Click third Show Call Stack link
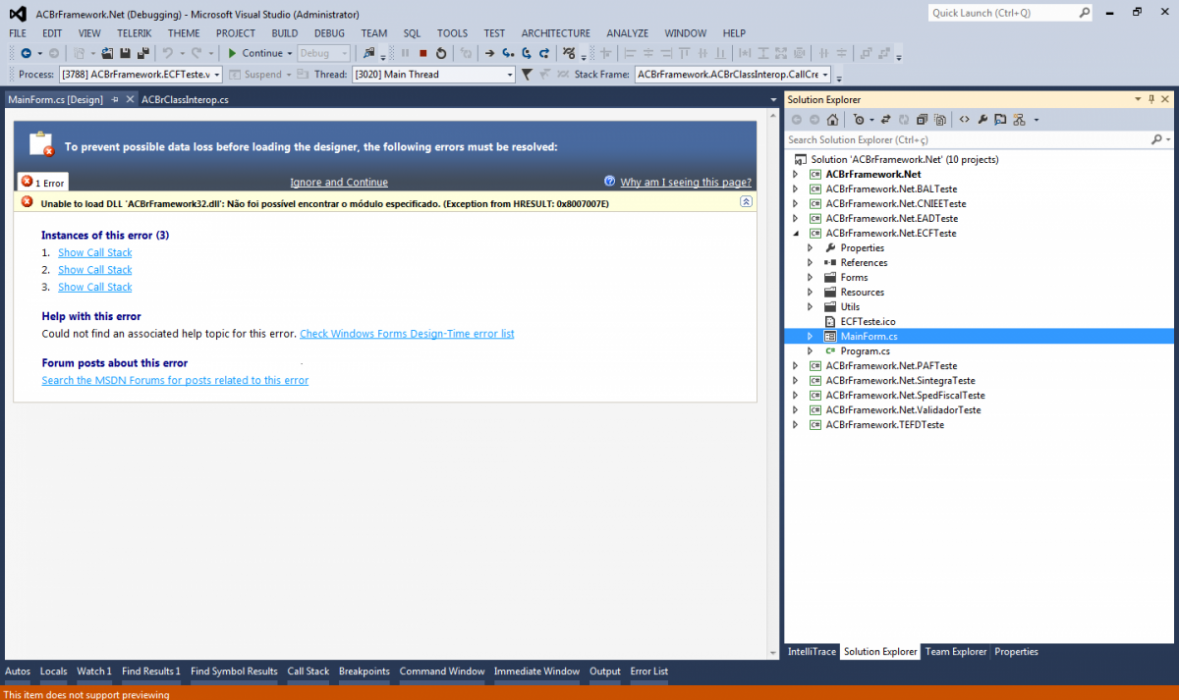Screen dimensions: 1179x700 [95, 287]
